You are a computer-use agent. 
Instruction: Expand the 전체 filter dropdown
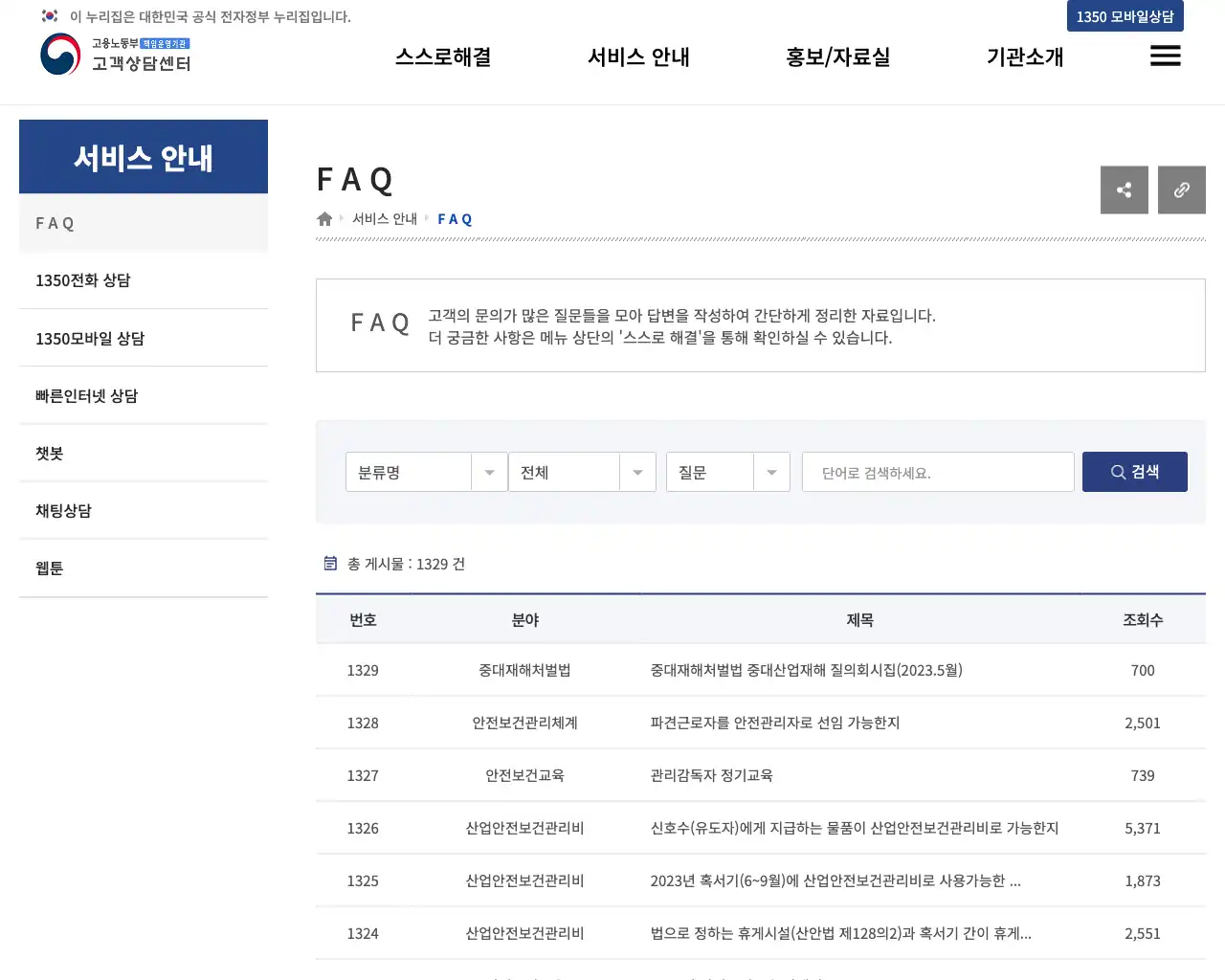[x=582, y=471]
